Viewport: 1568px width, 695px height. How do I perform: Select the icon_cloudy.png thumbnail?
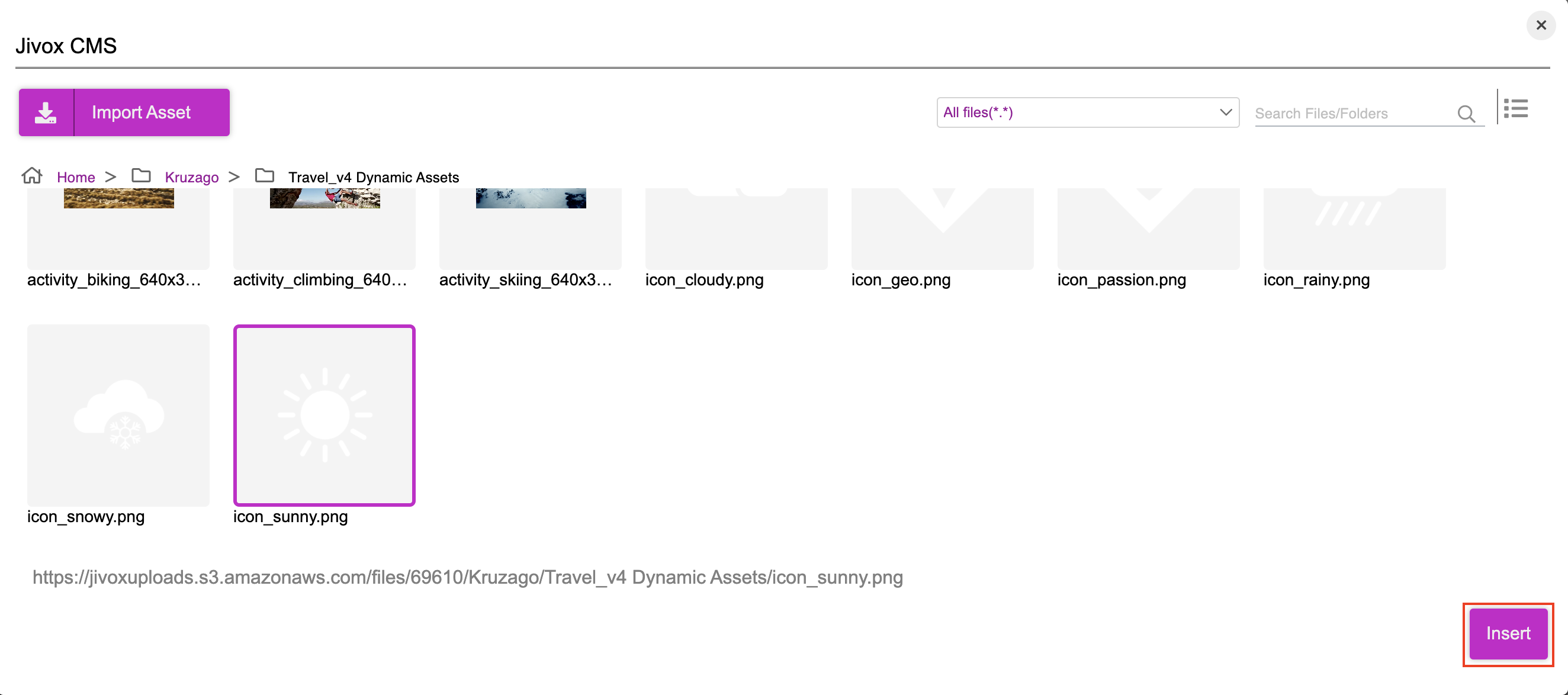737,229
